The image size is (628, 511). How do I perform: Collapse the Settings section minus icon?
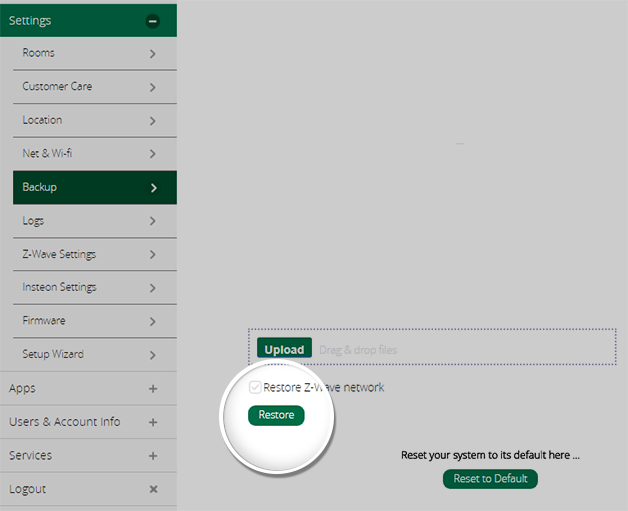tap(152, 20)
